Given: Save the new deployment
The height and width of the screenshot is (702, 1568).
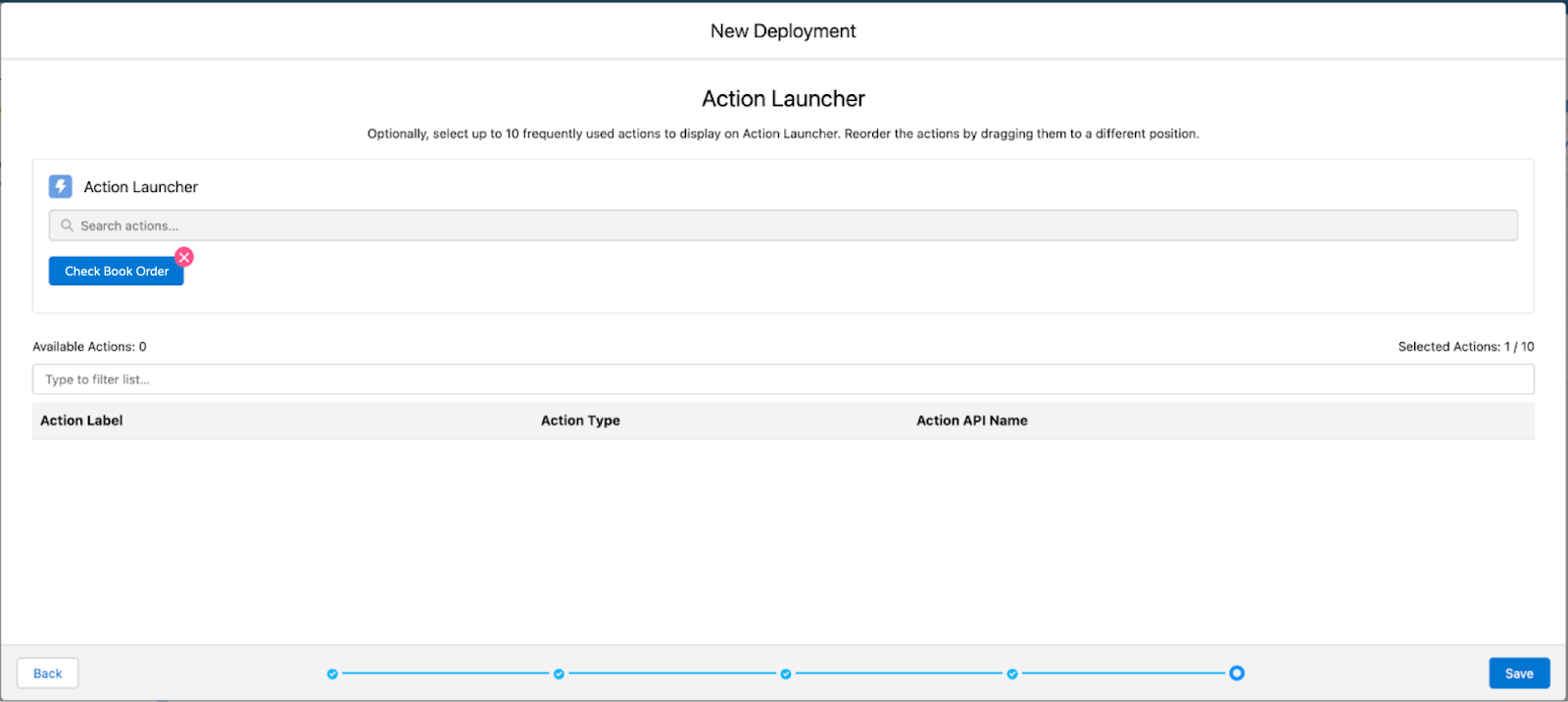Looking at the screenshot, I should coord(1519,674).
